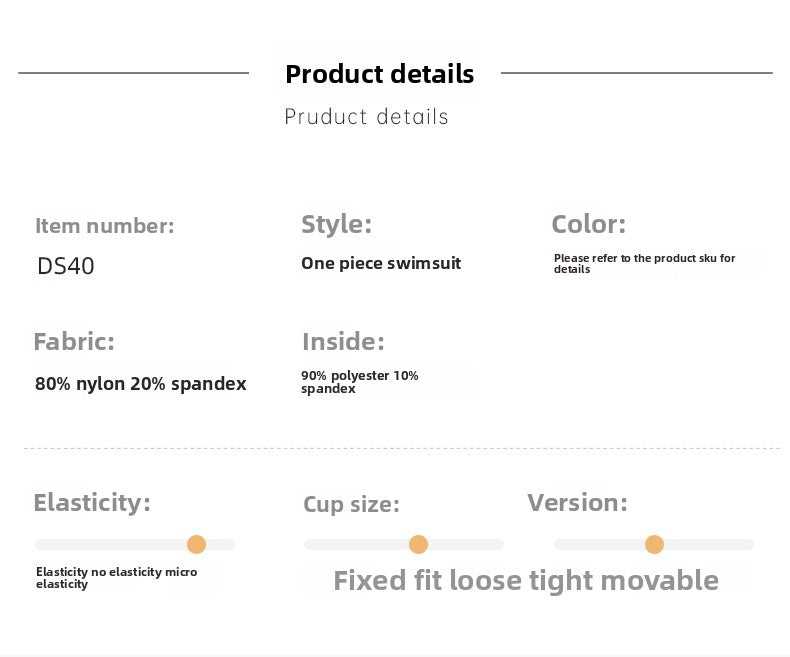Screen dimensions: 790x657
Task: Click the light Pruduct details subtitle
Action: click(366, 116)
